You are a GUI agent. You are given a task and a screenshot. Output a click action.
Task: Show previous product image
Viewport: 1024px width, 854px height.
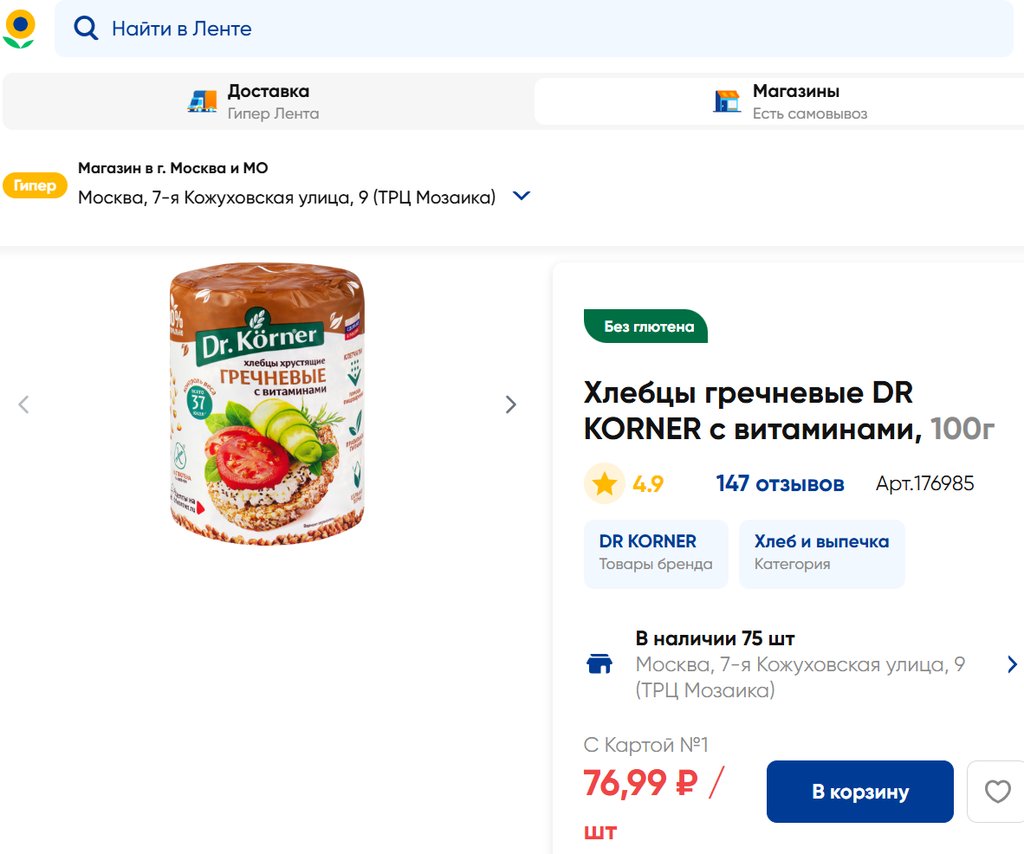(x=24, y=404)
